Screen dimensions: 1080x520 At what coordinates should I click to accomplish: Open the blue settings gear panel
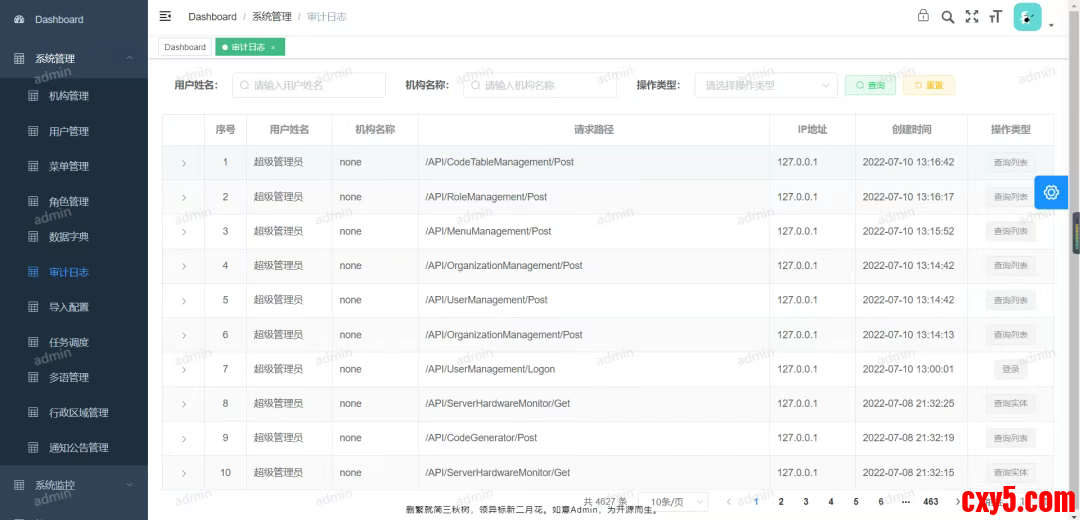(x=1050, y=192)
